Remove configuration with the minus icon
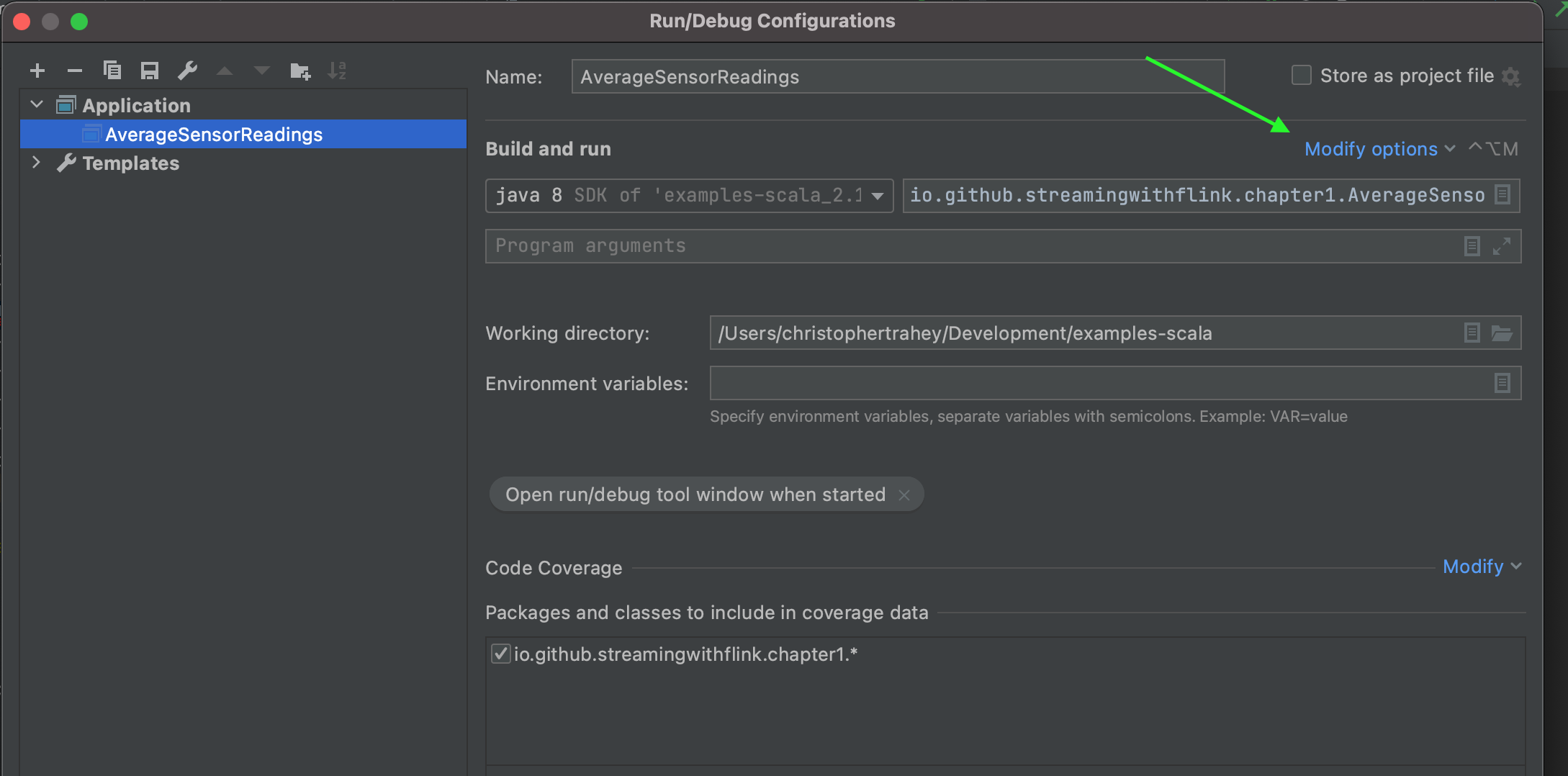1568x776 pixels. click(x=75, y=71)
